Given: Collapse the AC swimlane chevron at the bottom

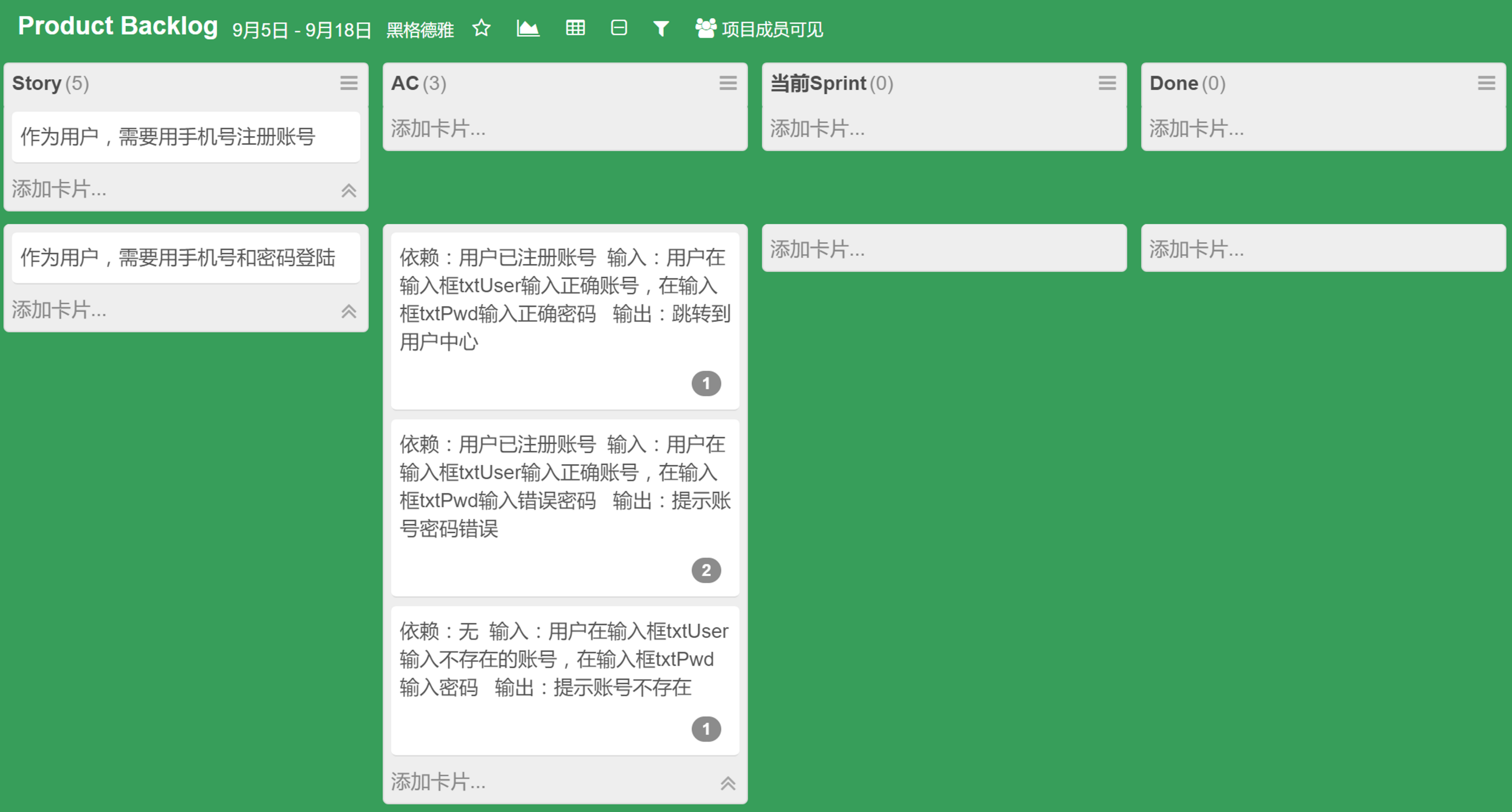Looking at the screenshot, I should coord(728,783).
